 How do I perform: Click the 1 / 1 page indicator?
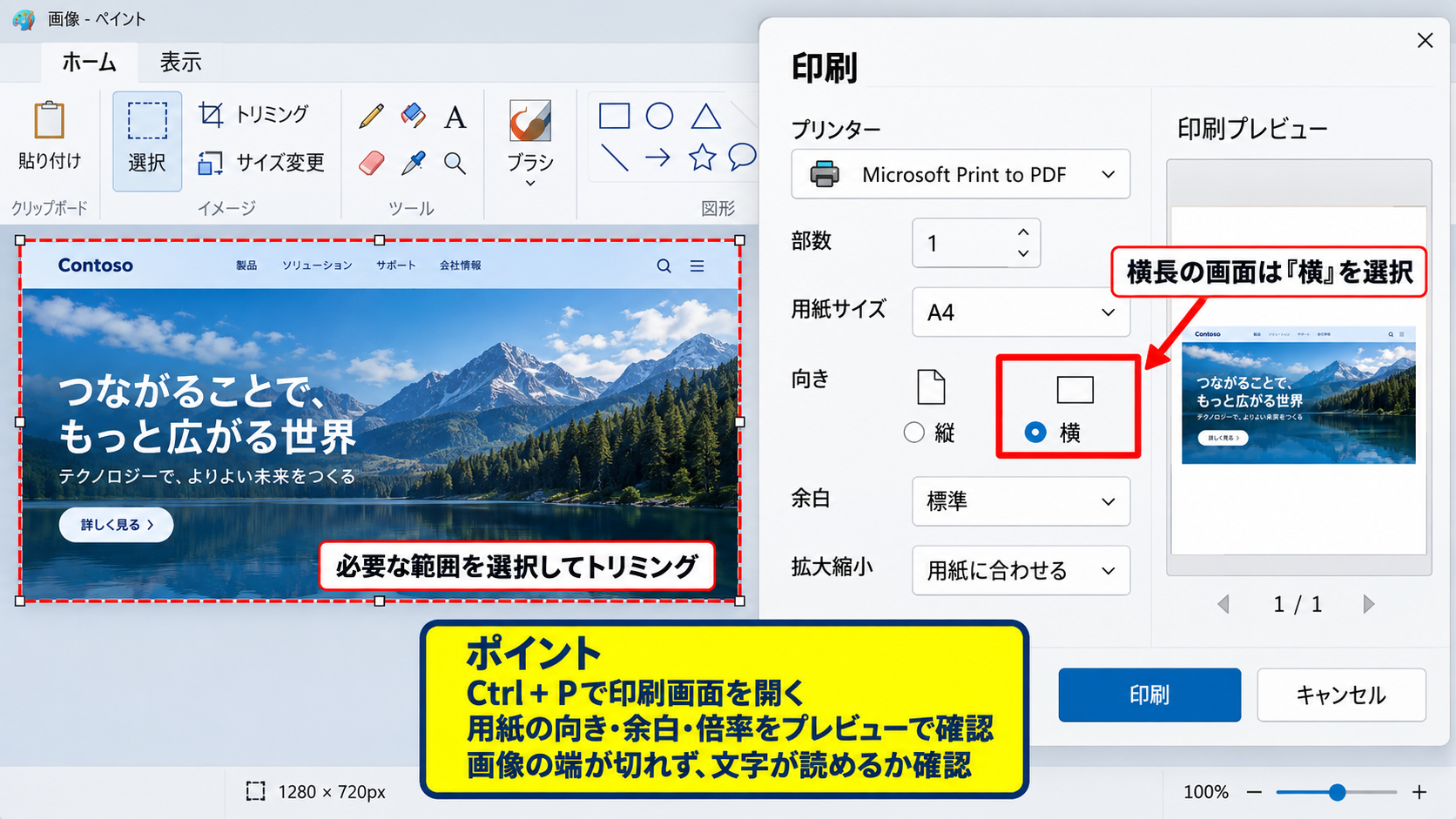click(x=1298, y=604)
